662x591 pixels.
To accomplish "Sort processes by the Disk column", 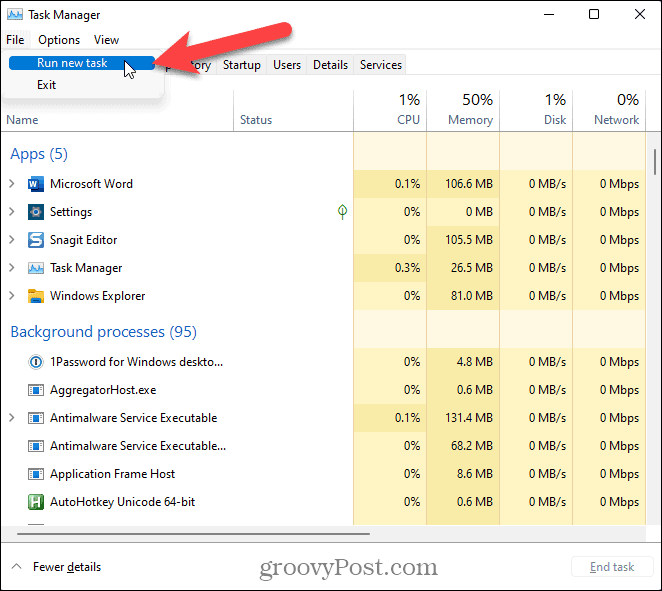I will [x=536, y=111].
